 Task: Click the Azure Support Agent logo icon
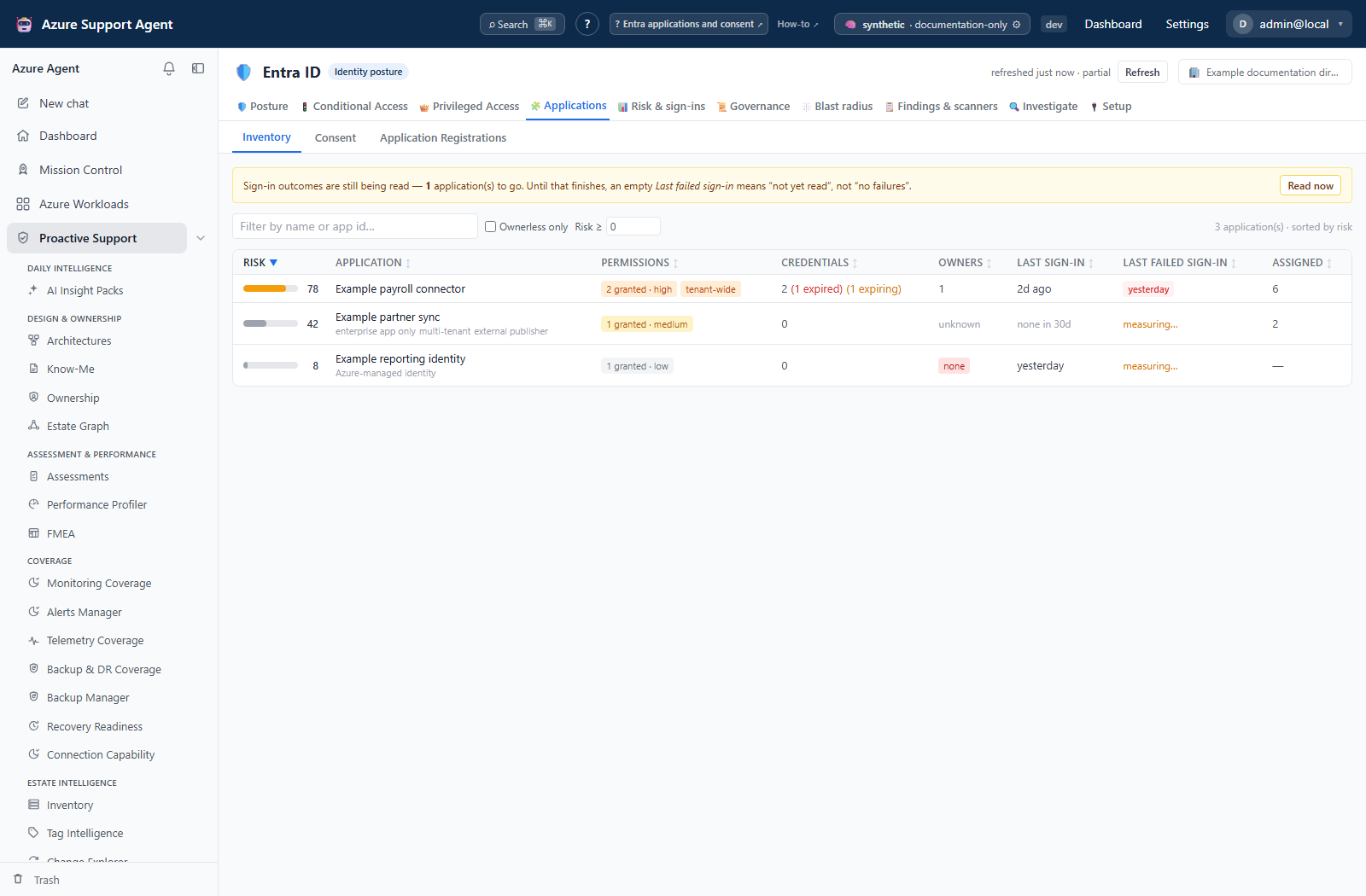(25, 24)
